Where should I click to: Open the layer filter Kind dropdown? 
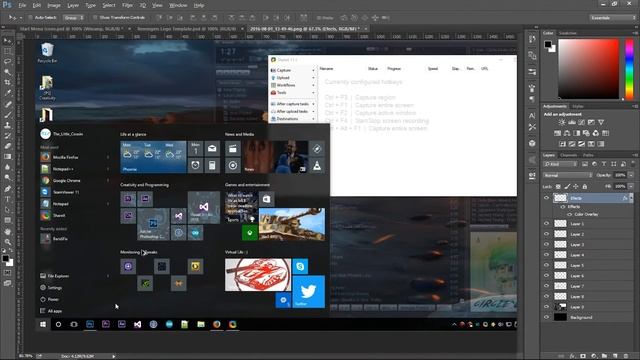560,164
